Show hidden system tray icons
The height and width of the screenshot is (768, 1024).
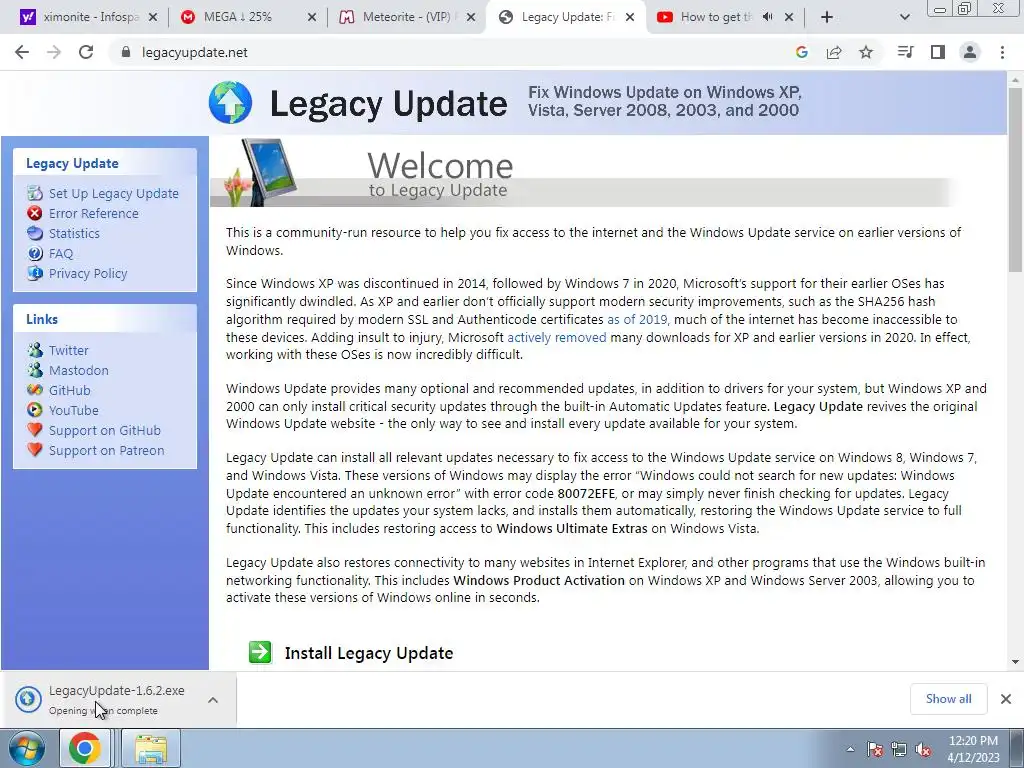[850, 750]
